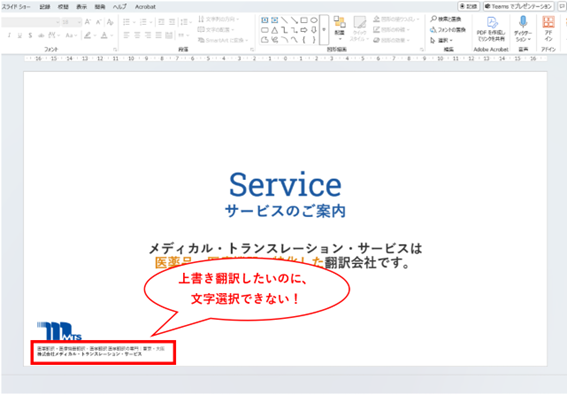Open クイック スタイル quick styles

(359, 28)
